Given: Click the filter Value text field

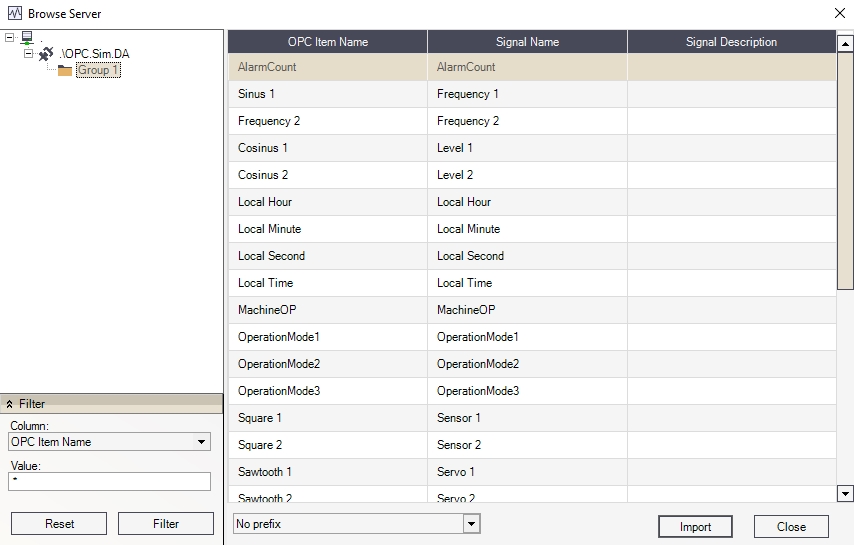Looking at the screenshot, I should pyautogui.click(x=110, y=482).
